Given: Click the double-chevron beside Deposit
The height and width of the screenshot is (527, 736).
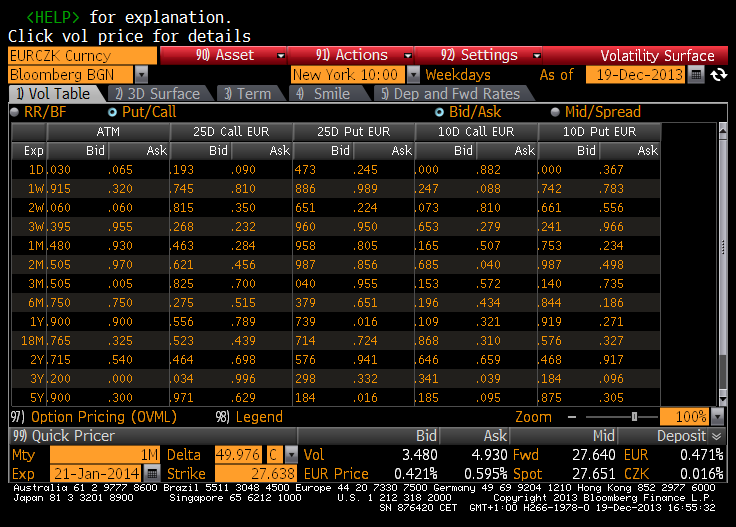Looking at the screenshot, I should [x=716, y=436].
